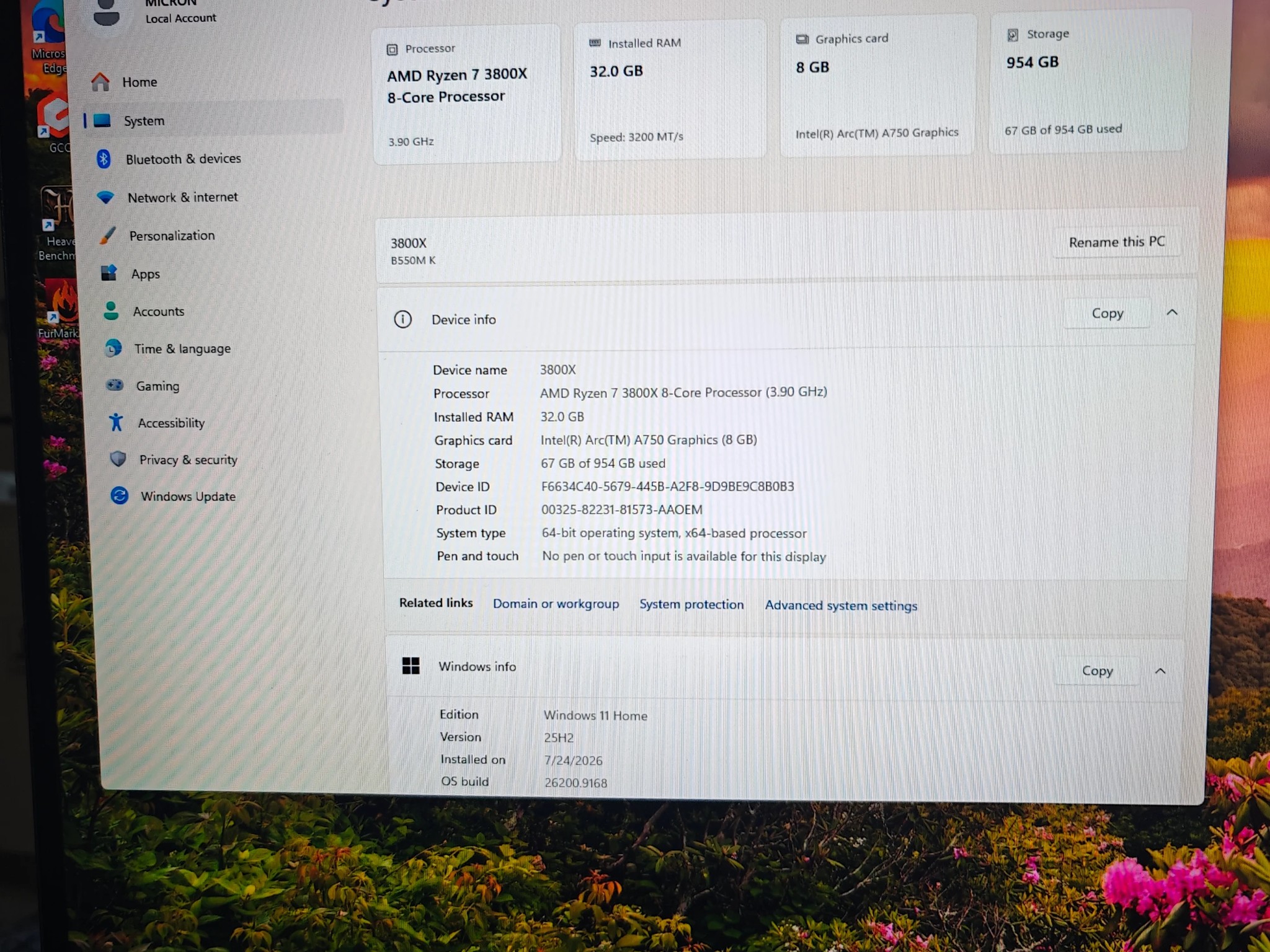Click the Personalization paintbrush icon

[x=108, y=236]
